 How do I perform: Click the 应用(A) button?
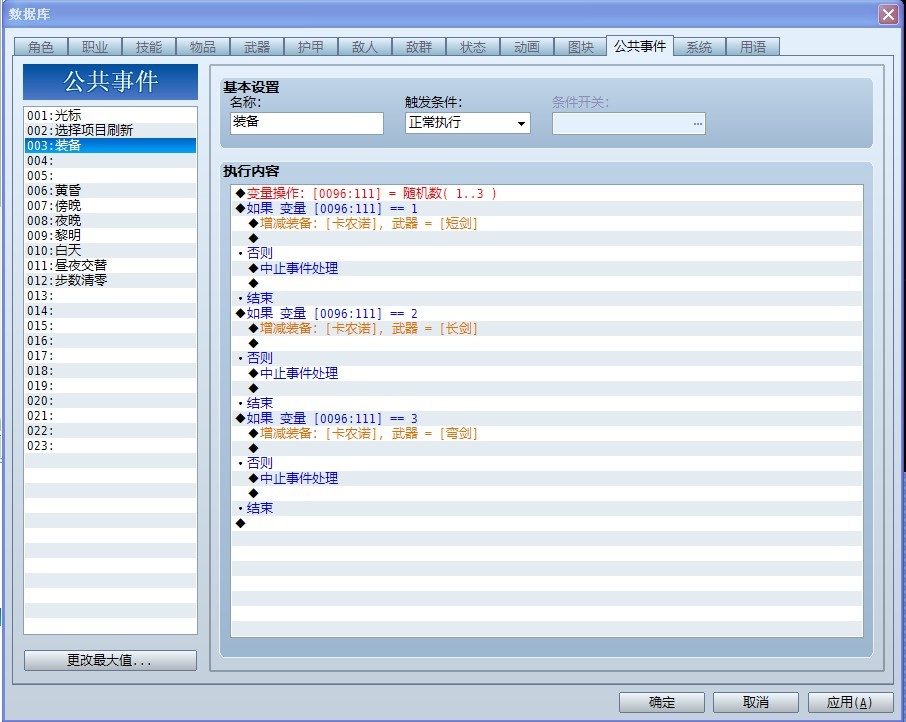pyautogui.click(x=850, y=702)
